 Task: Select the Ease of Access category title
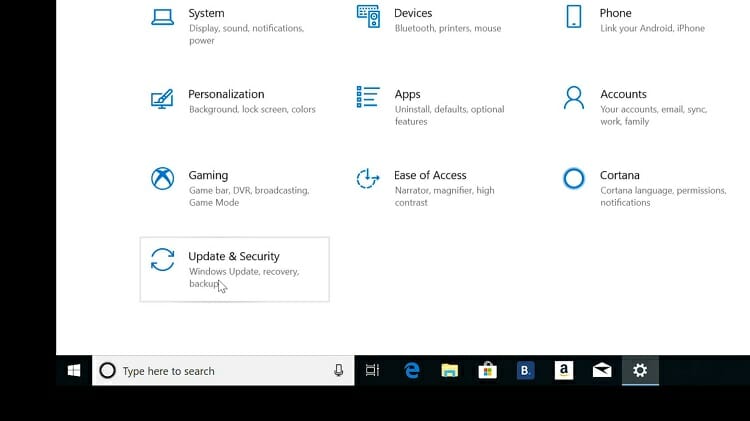[430, 175]
